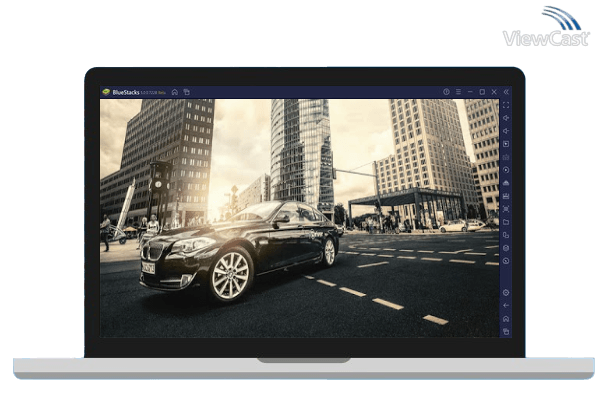Take a screenshot with the capture-frame icon
This screenshot has height=414, width=602.
pyautogui.click(x=506, y=209)
